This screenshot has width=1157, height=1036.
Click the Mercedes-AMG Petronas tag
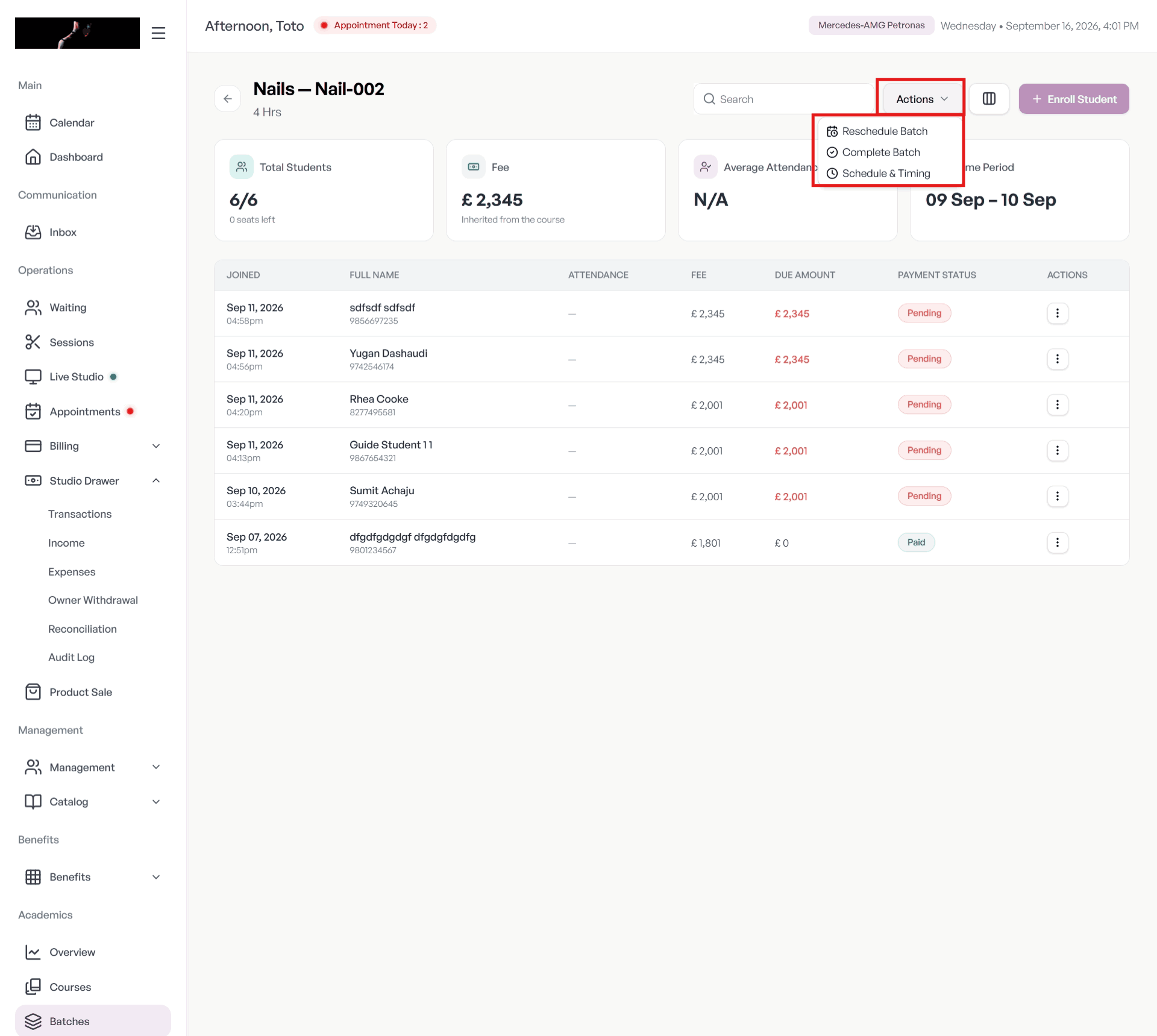pyautogui.click(x=871, y=25)
